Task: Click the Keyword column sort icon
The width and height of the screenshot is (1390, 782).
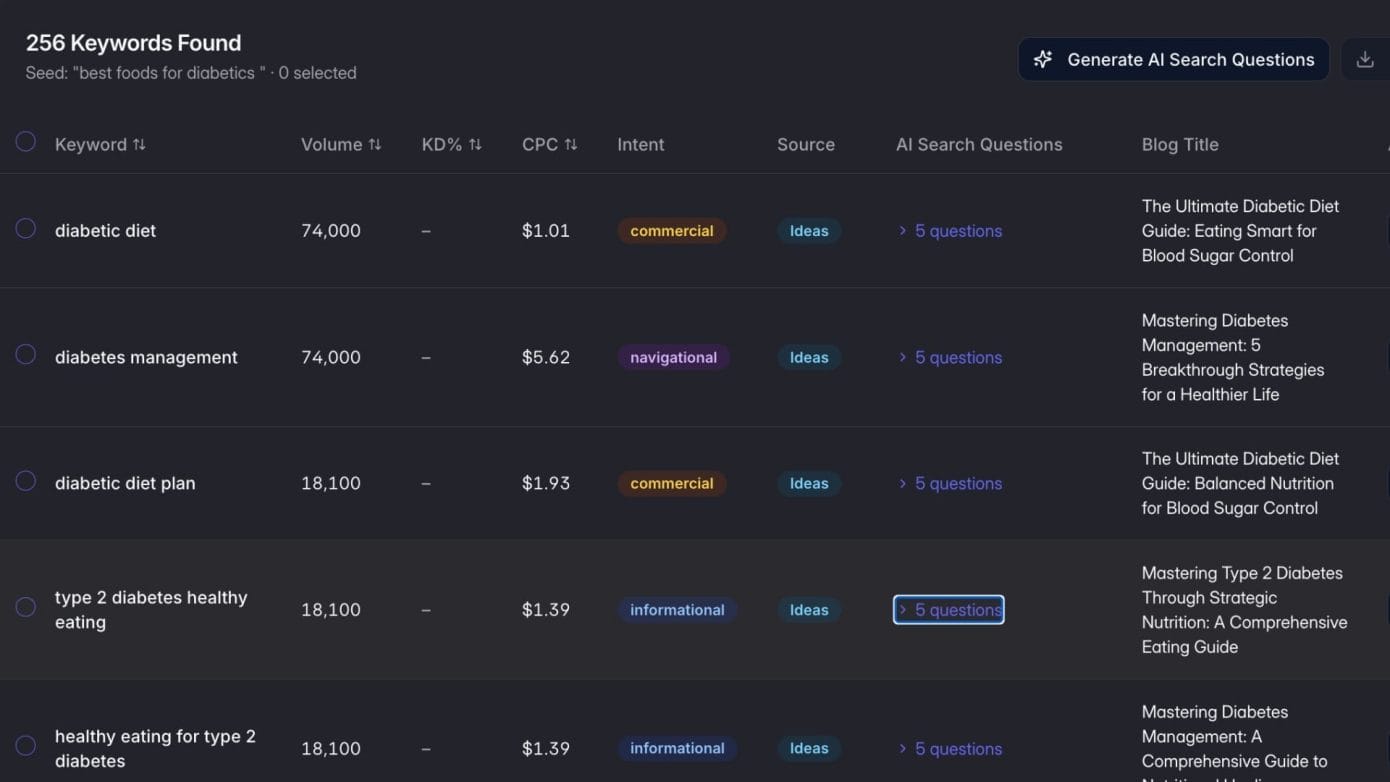Action: 139,145
